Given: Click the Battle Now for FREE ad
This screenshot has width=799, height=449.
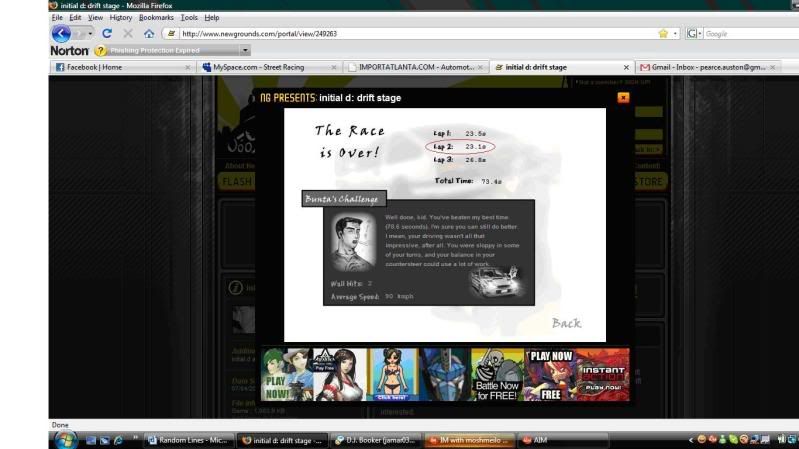Looking at the screenshot, I should coord(497,375).
